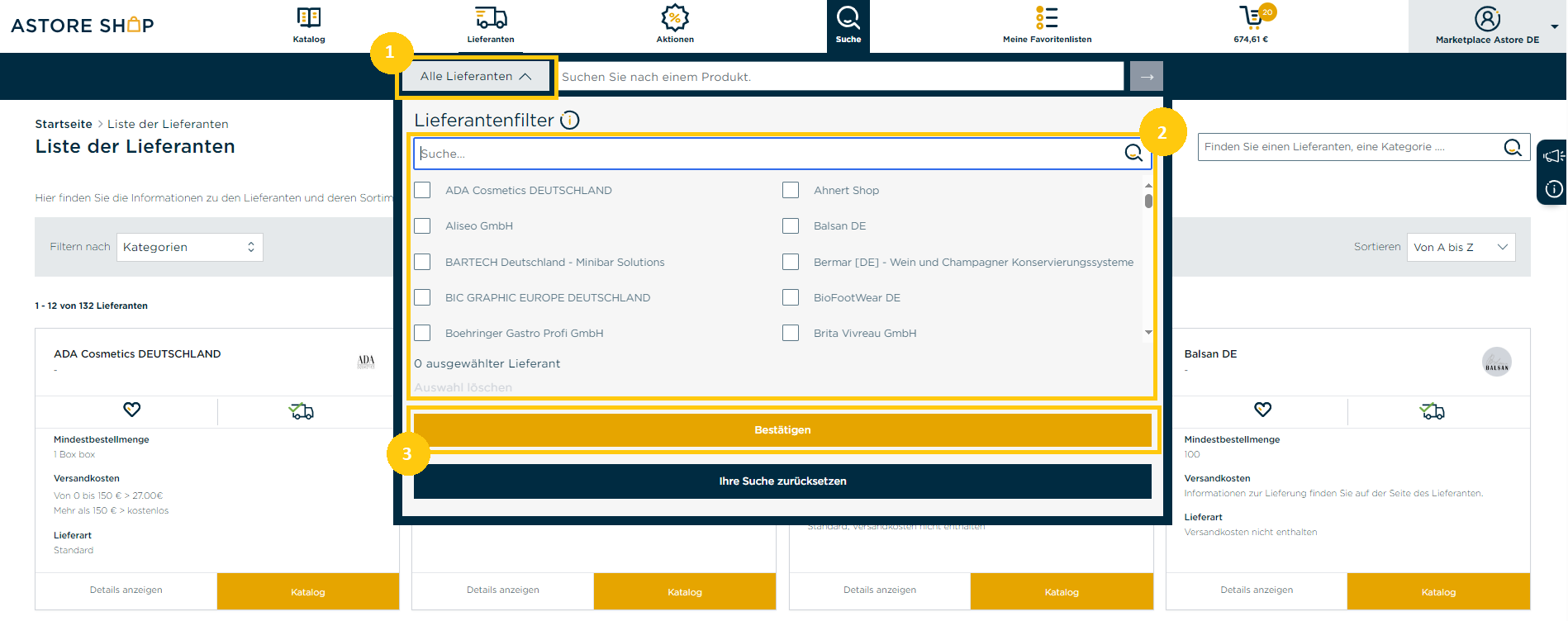This screenshot has height=621, width=1568.
Task: Check Ahnert Shop supplier checkbox
Action: [x=791, y=190]
